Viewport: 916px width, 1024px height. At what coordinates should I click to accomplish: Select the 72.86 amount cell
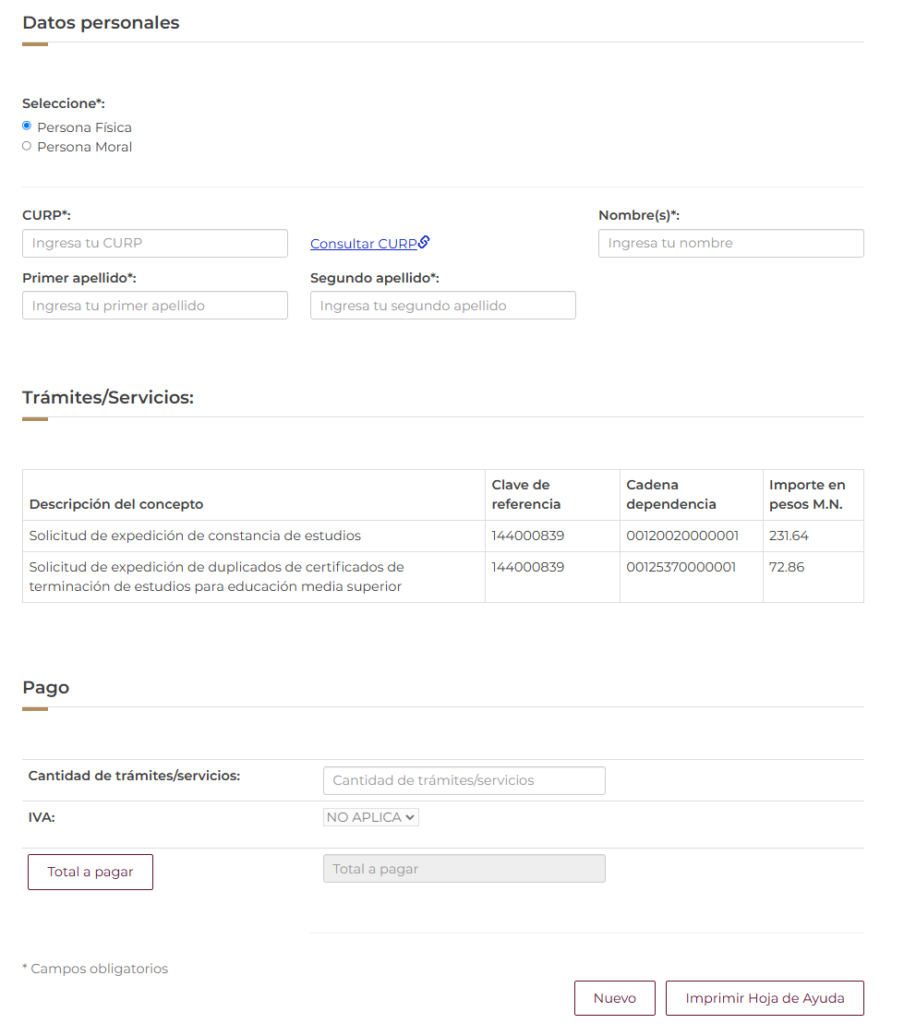[787, 567]
